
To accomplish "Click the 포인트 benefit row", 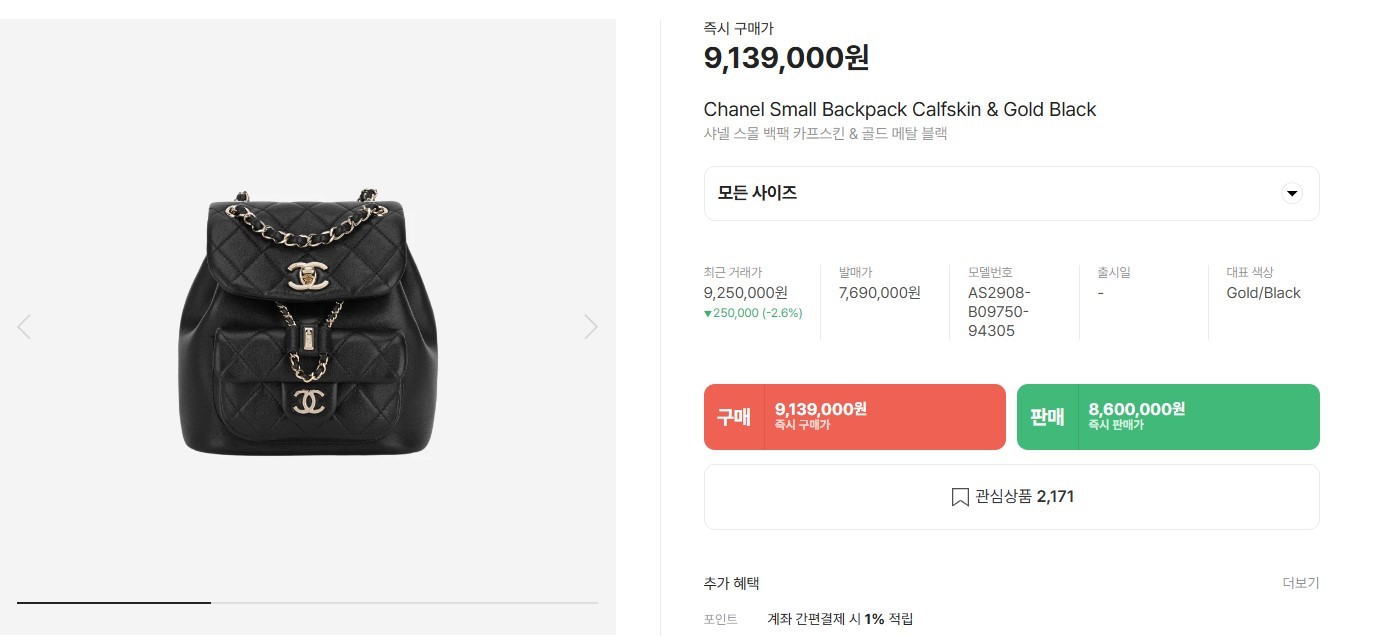I will coord(1011,619).
